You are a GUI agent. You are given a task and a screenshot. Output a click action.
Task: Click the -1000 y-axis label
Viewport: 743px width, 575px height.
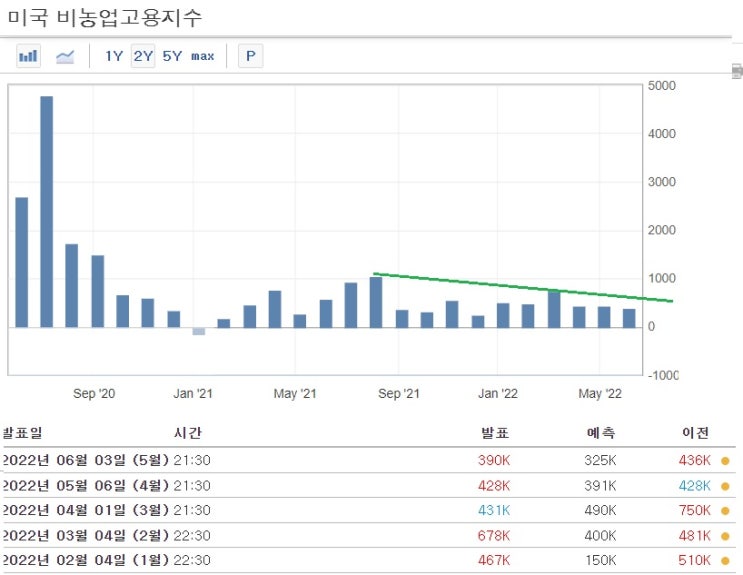tap(663, 375)
